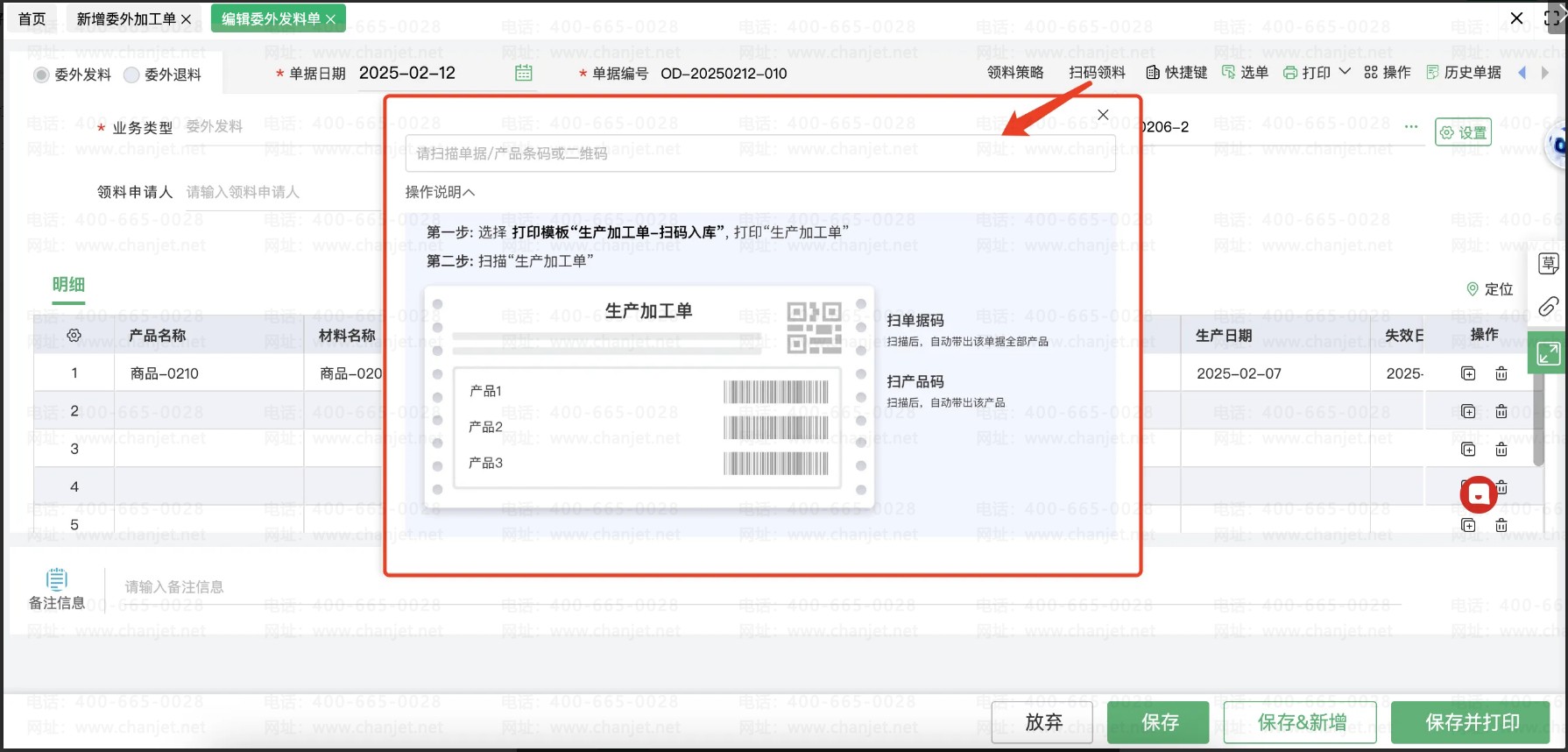Click the scan barcode input field
Viewport: 1568px width, 752px height.
pyautogui.click(x=760, y=153)
